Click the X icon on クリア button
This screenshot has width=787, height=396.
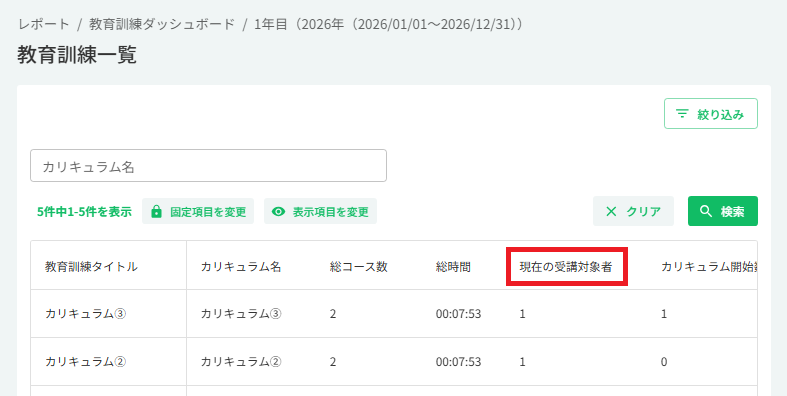(611, 212)
